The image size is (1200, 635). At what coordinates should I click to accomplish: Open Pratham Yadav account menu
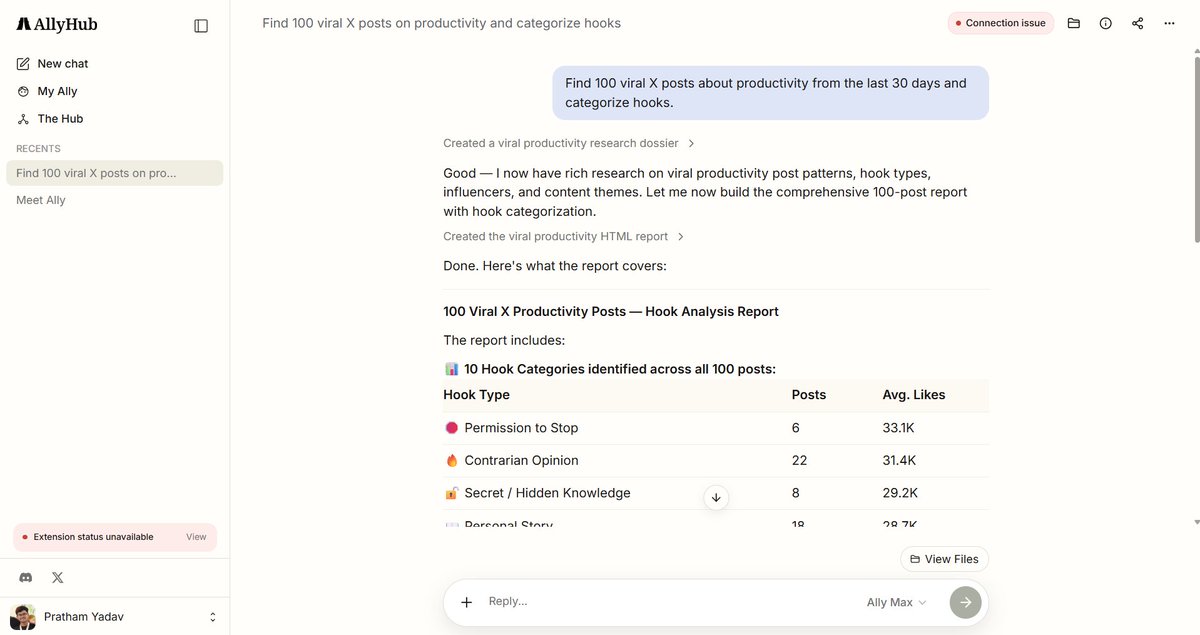coord(114,617)
